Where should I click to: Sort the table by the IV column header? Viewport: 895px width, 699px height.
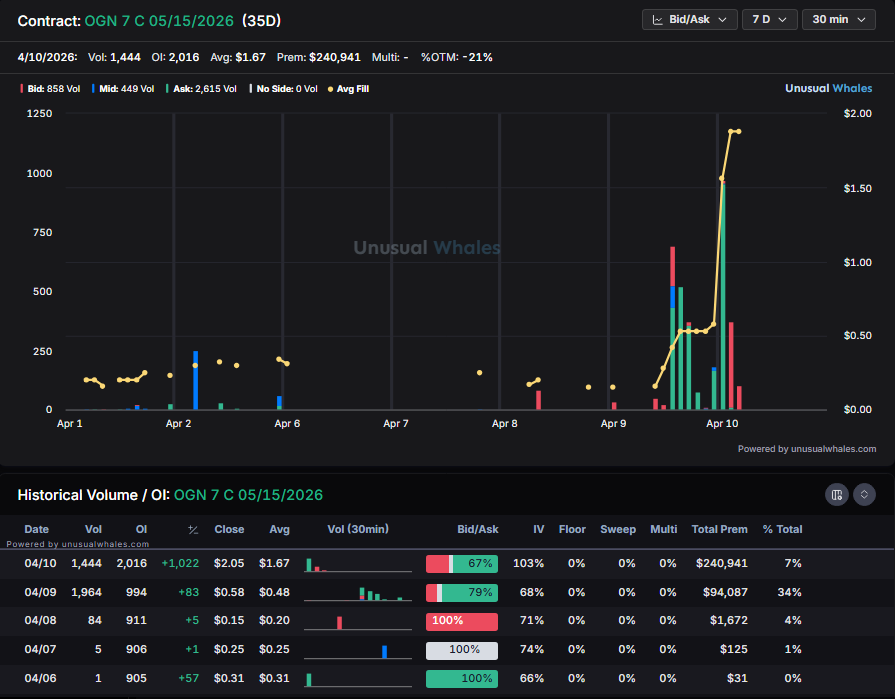538,529
